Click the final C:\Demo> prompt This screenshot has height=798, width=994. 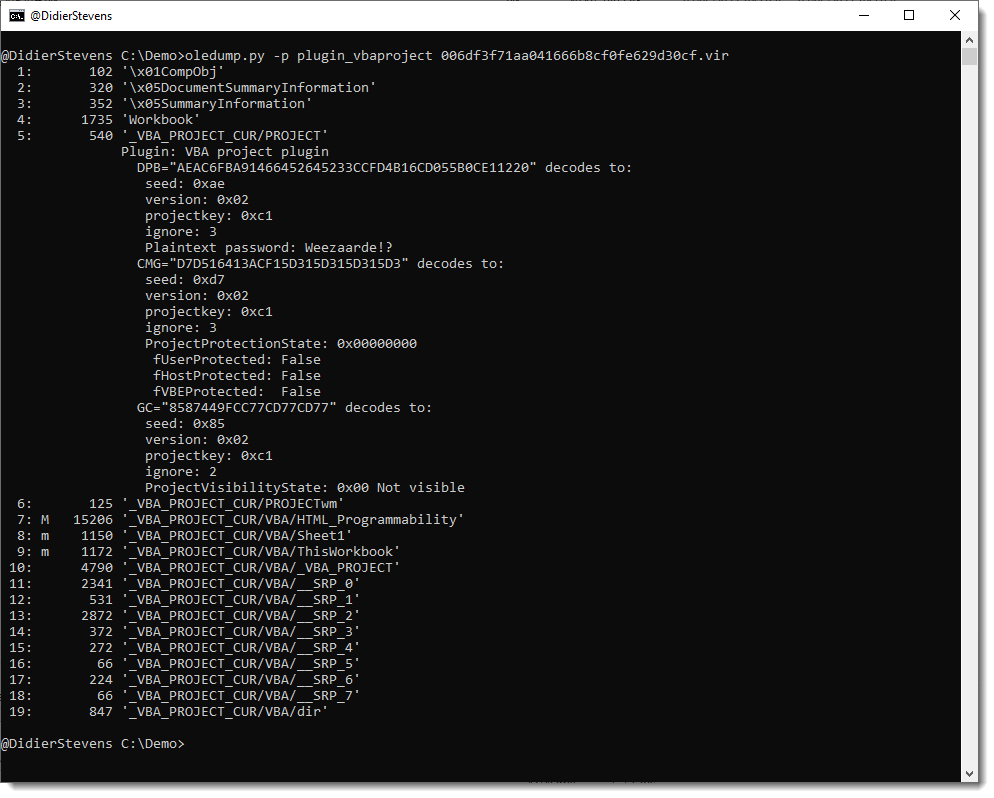pos(92,744)
